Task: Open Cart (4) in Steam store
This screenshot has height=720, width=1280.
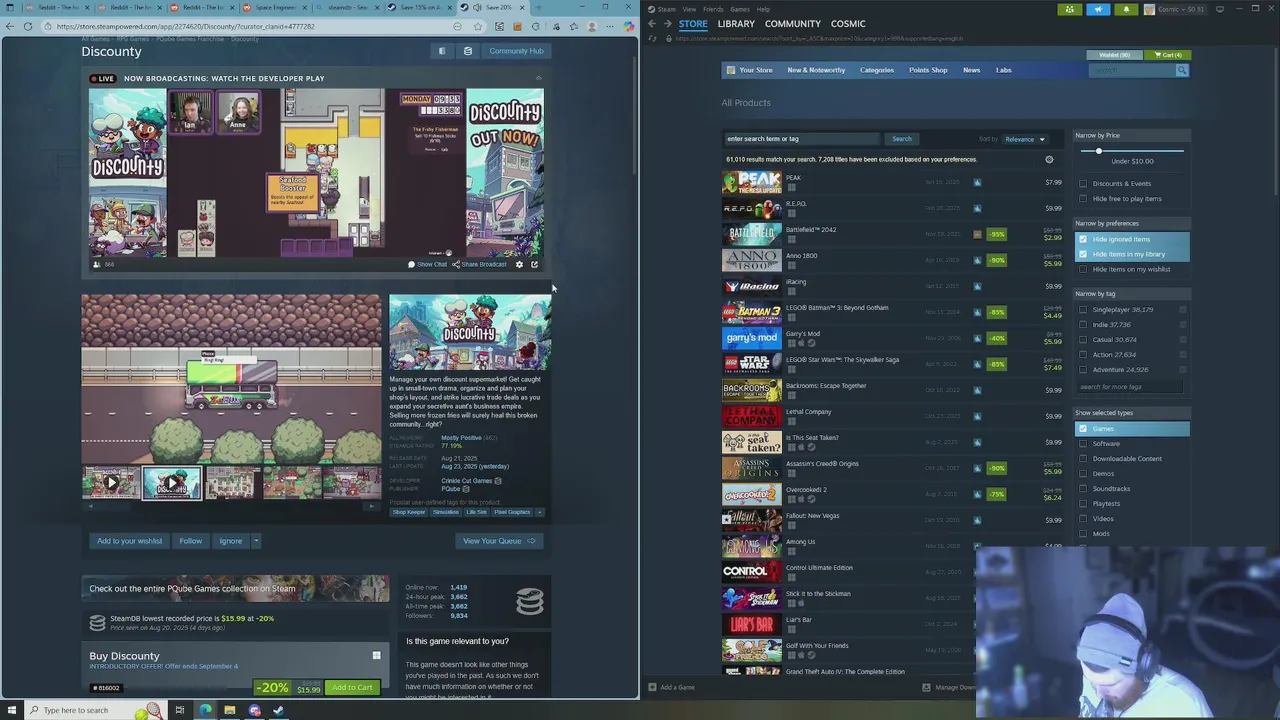Action: tap(1167, 55)
